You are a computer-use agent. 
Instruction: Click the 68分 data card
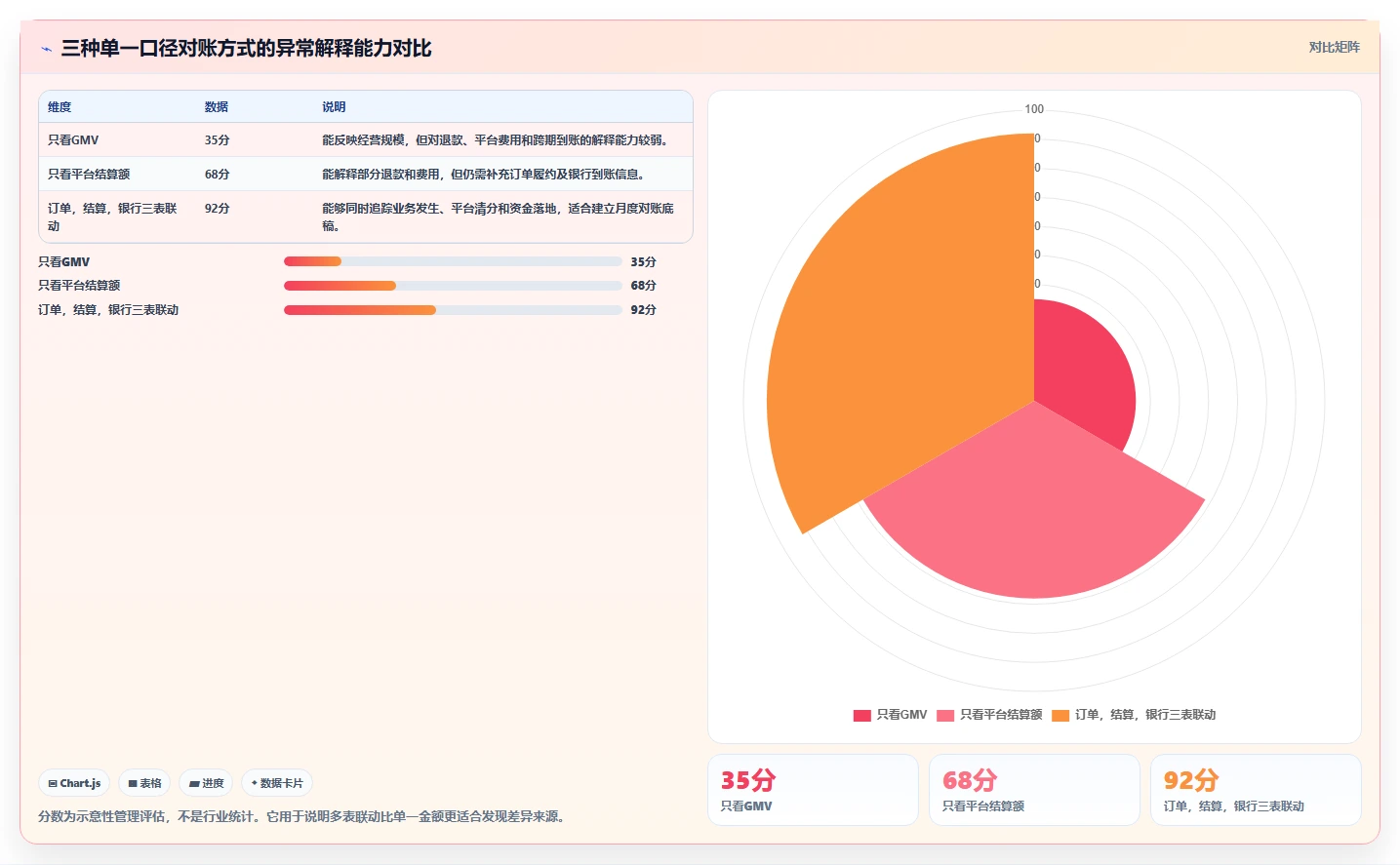pyautogui.click(x=1034, y=790)
